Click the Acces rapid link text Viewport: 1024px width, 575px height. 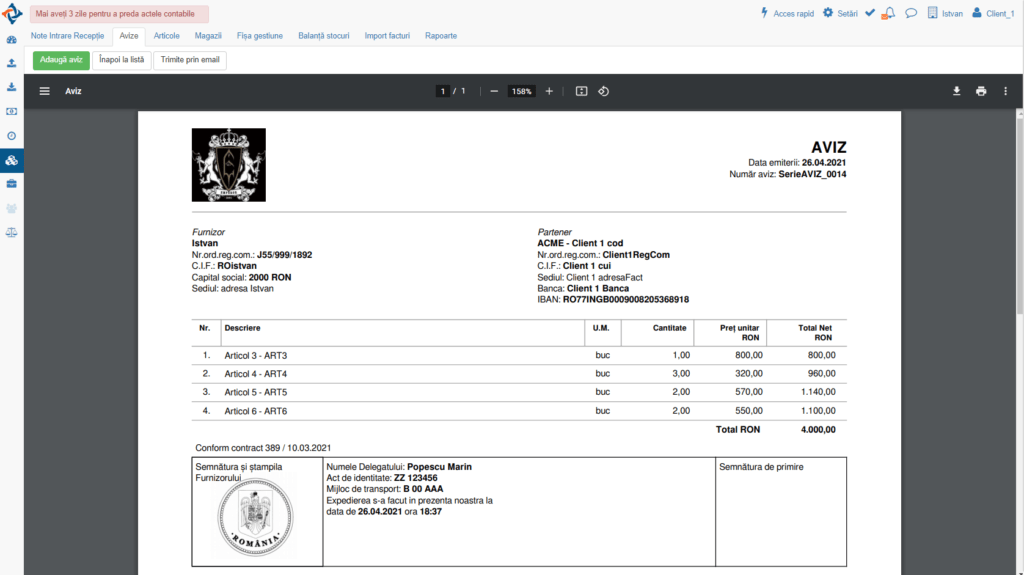point(793,14)
